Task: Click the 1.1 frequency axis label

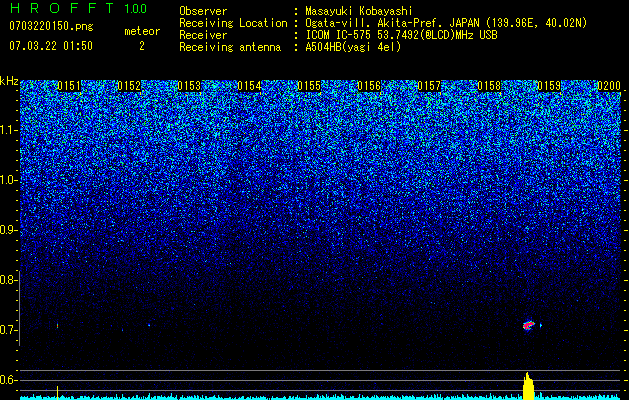Action: pos(8,130)
